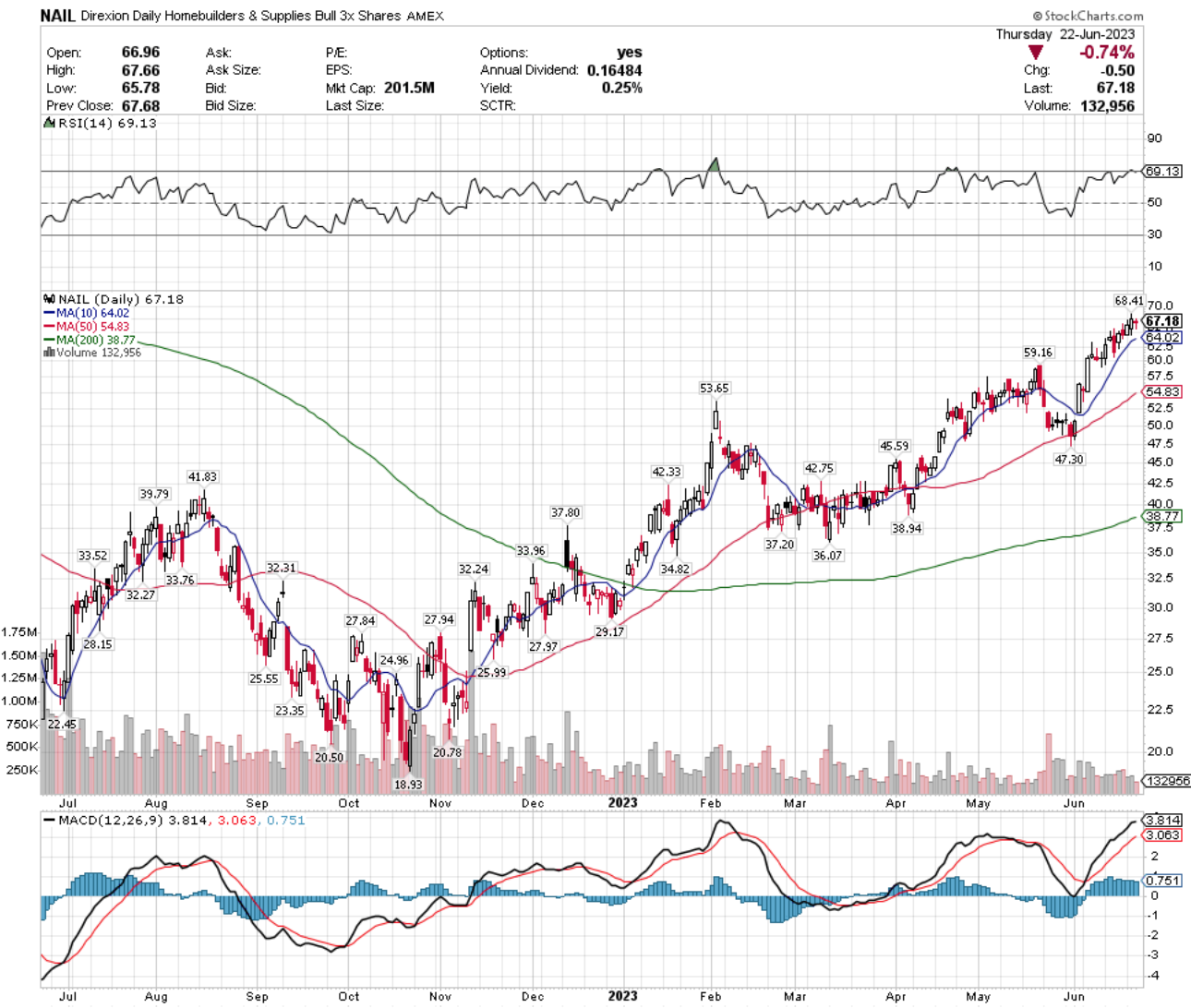1191x1008 pixels.
Task: Click the 1.75M volume axis label
Action: [x=19, y=632]
